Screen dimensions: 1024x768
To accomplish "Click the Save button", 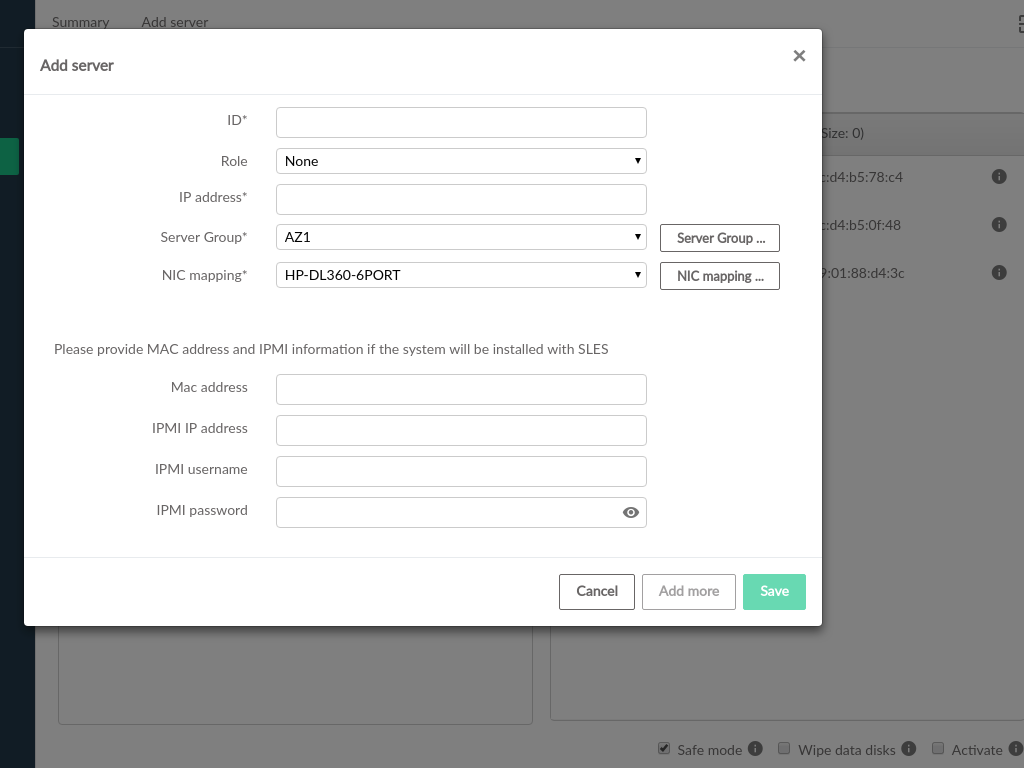I will [774, 591].
